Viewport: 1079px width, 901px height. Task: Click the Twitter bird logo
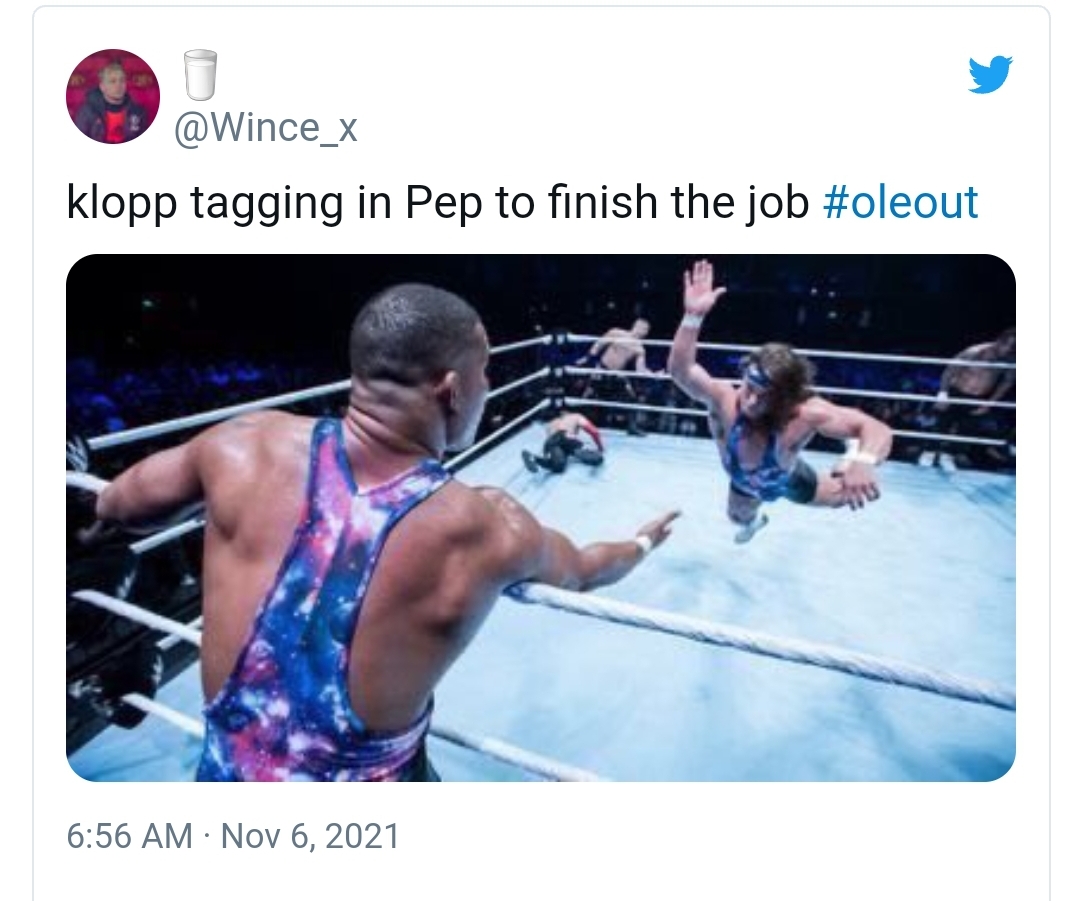990,76
